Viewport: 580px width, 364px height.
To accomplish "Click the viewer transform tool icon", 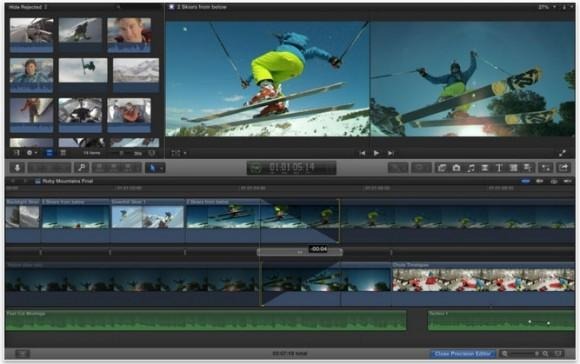I will [175, 153].
